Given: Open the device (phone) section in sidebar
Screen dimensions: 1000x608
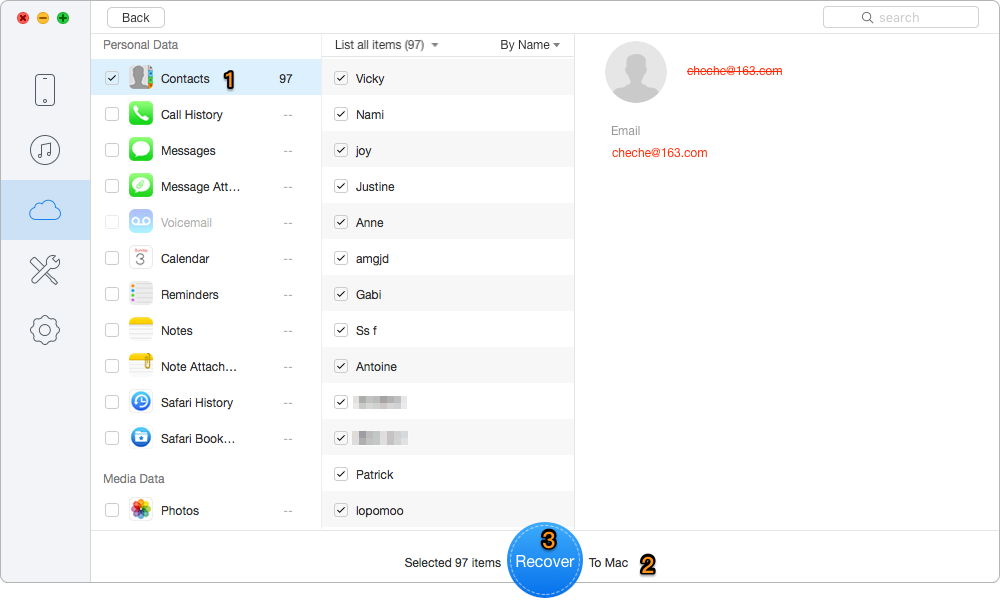Looking at the screenshot, I should pyautogui.click(x=45, y=89).
